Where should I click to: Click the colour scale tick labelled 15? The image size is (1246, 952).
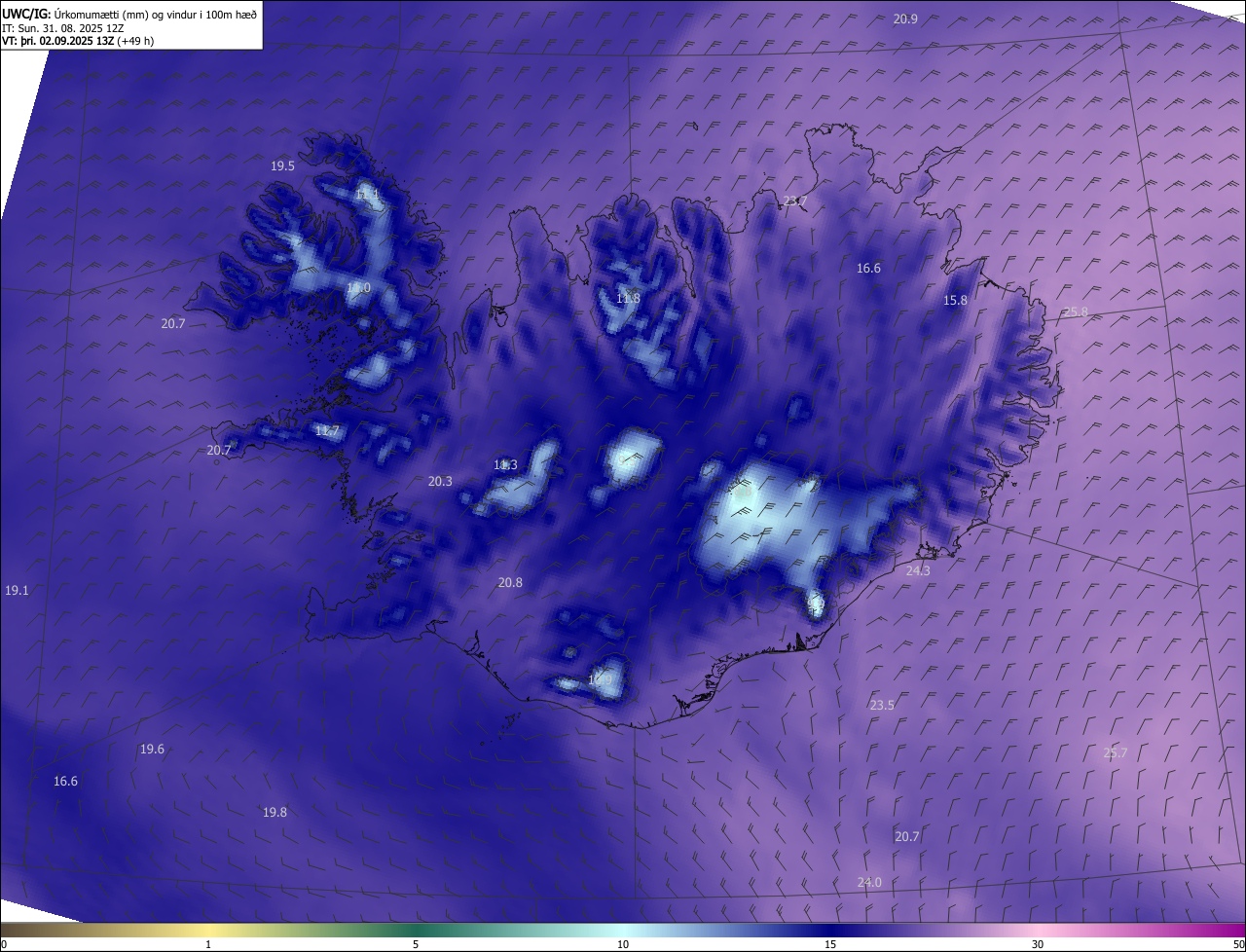(830, 944)
